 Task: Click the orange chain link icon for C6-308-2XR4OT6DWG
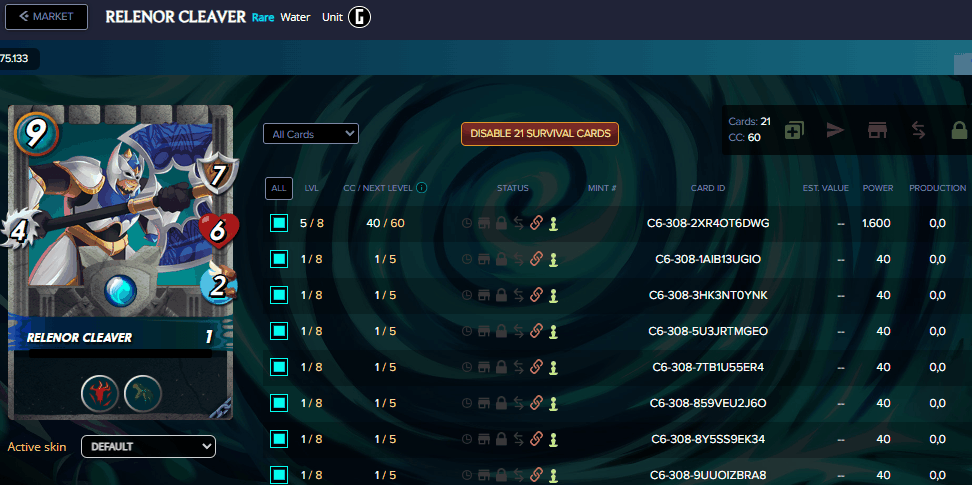[537, 223]
